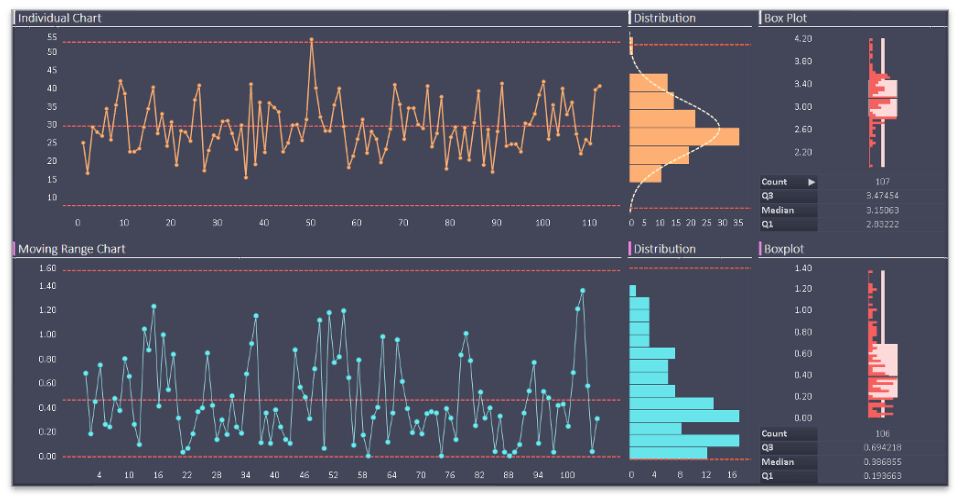The image size is (960, 500).
Task: Select Q3 value 0.694218 in lower table
Action: [882, 448]
